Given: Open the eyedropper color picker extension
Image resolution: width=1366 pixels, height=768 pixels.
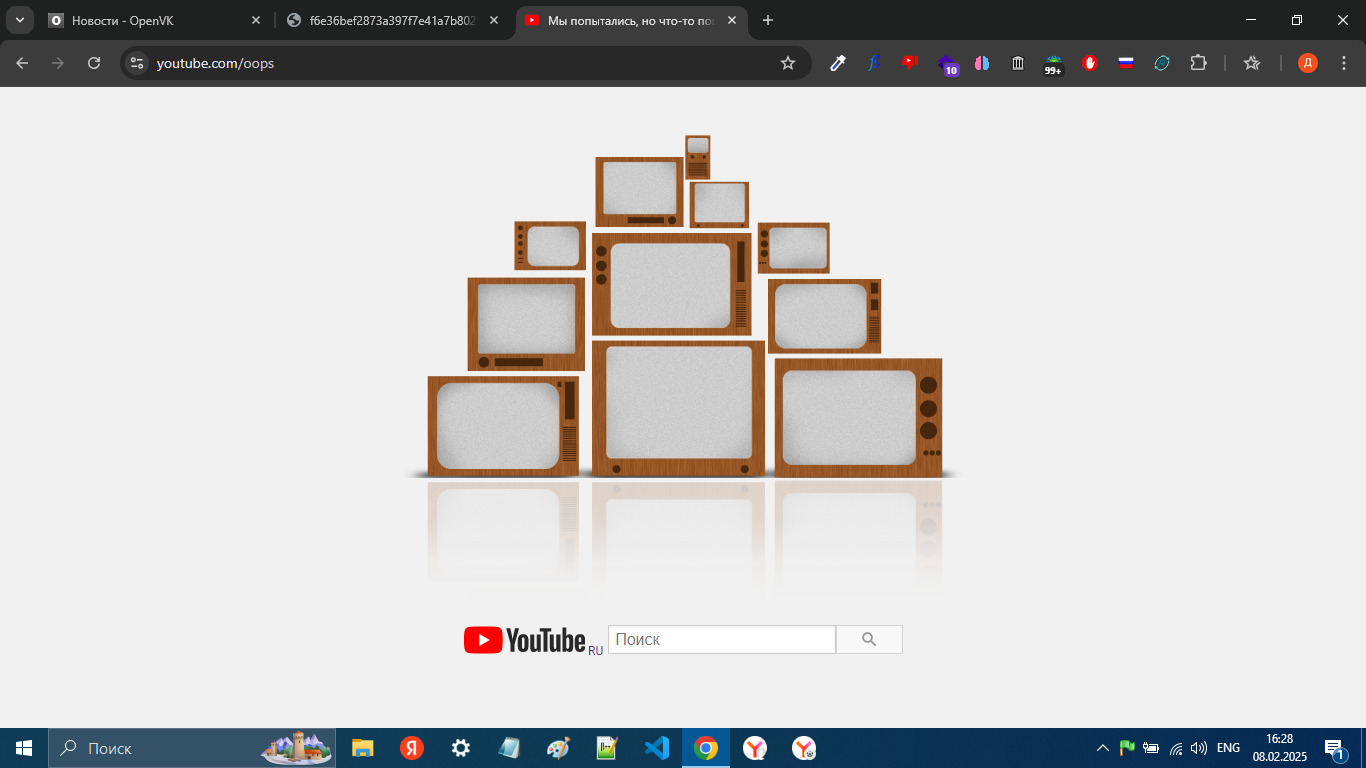Looking at the screenshot, I should point(838,63).
